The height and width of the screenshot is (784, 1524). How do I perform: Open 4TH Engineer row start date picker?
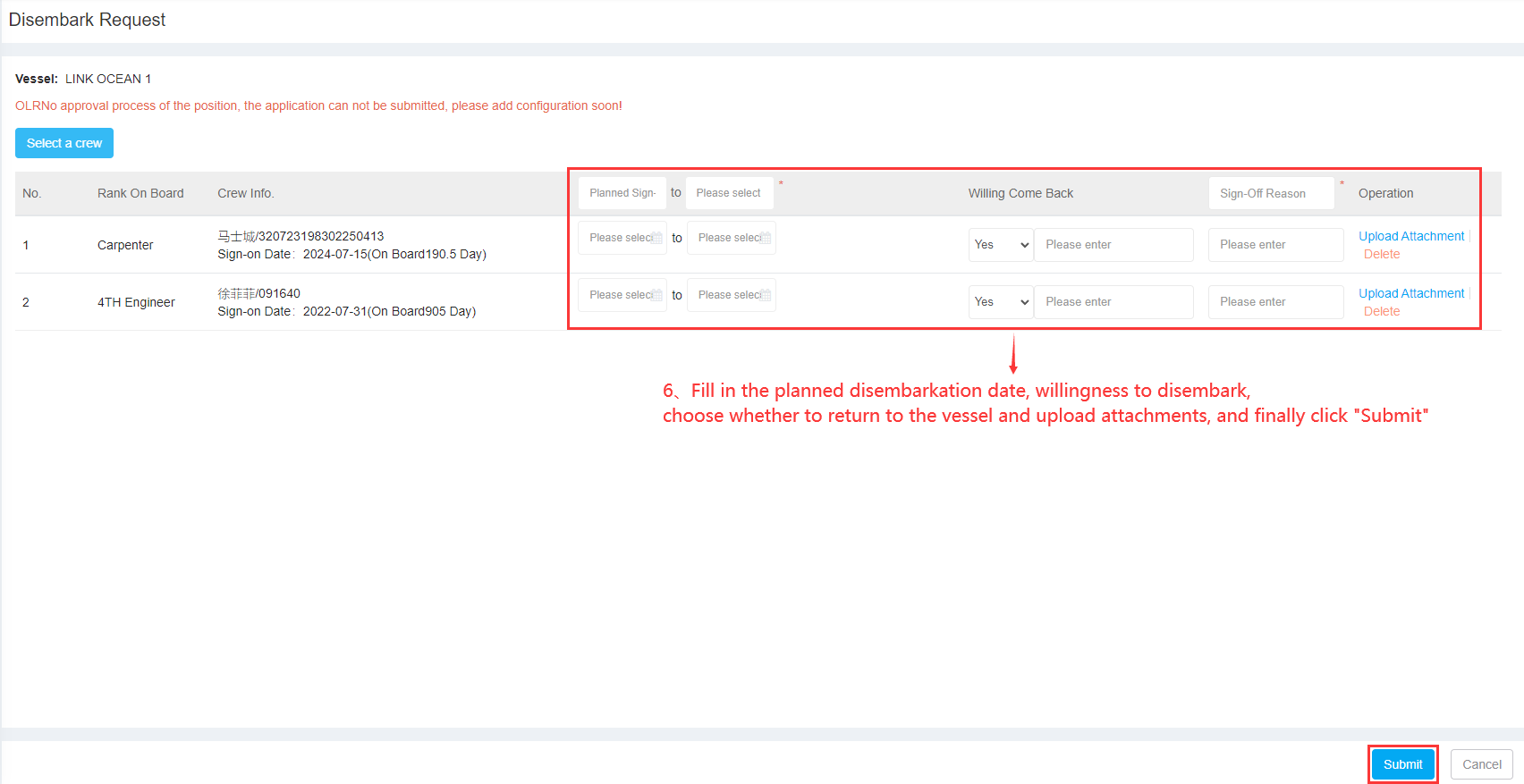coord(622,295)
